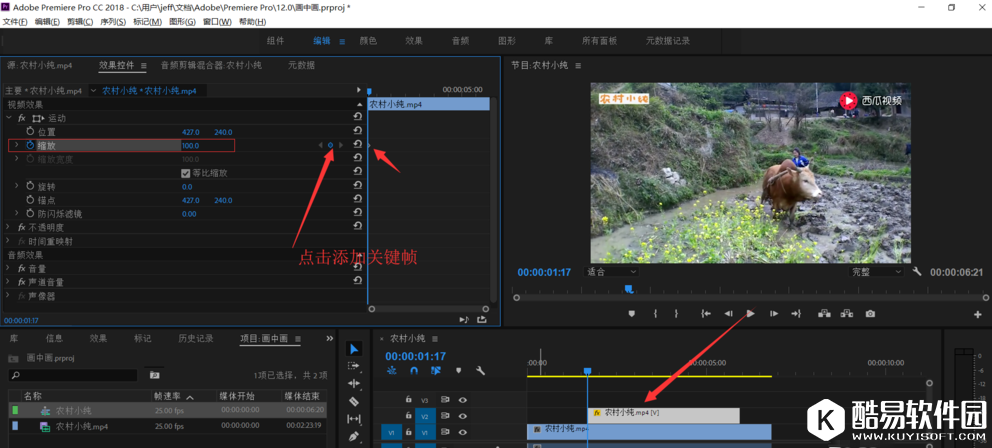
Task: Toggle V2 track visibility eye
Action: 462,415
